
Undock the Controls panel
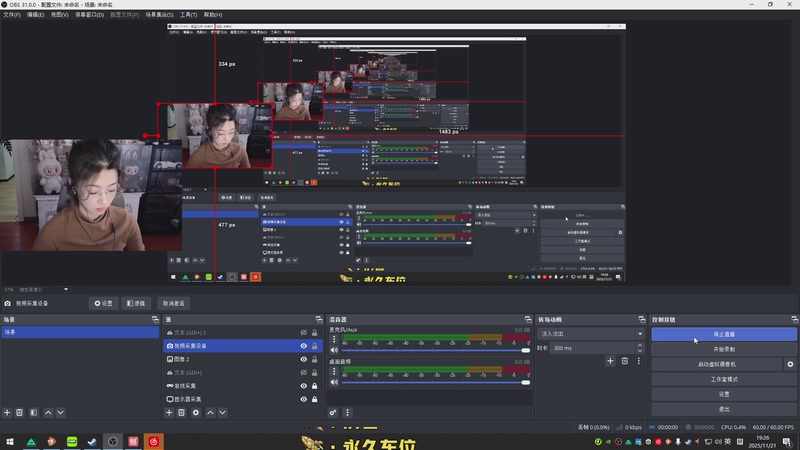794,319
